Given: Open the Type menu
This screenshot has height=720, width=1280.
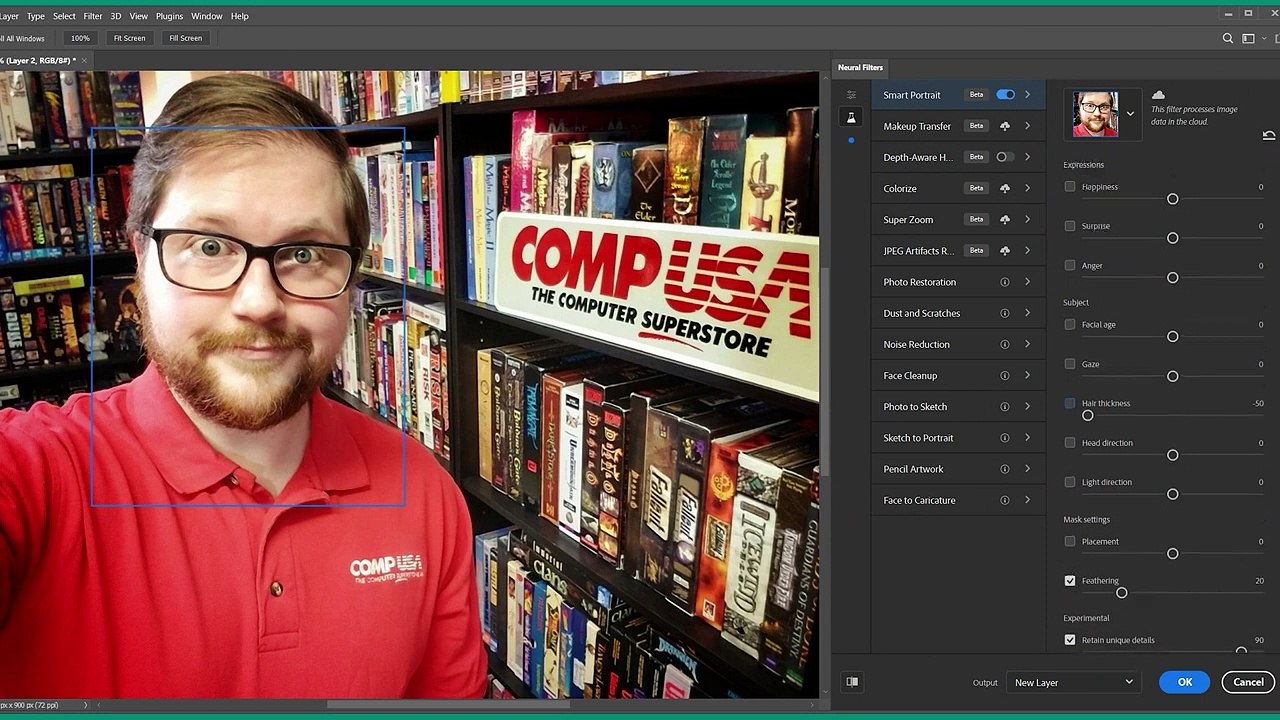Looking at the screenshot, I should pos(35,16).
